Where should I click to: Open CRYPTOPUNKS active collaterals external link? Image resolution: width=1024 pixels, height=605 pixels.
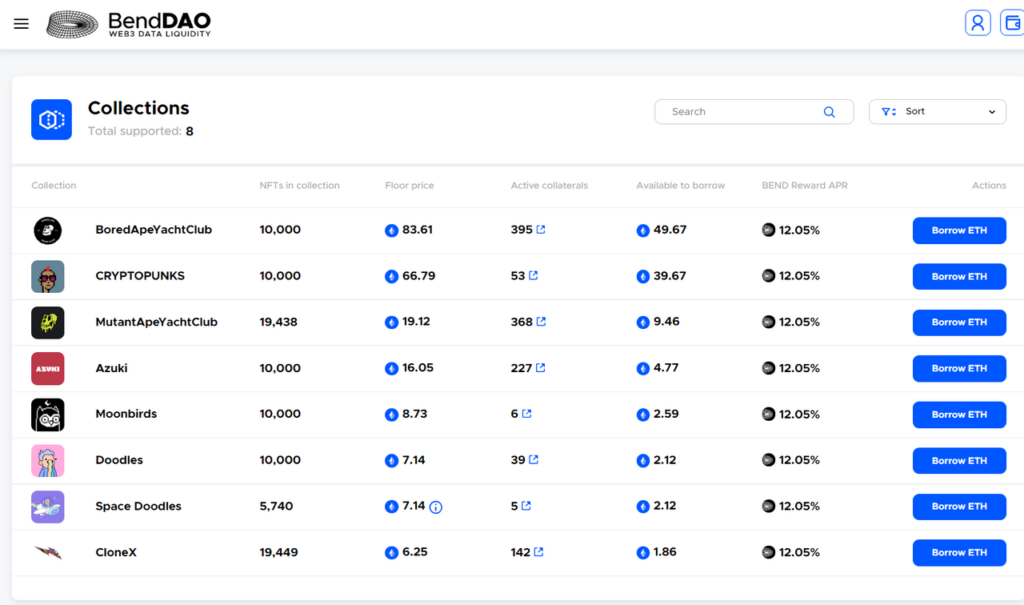(x=534, y=275)
